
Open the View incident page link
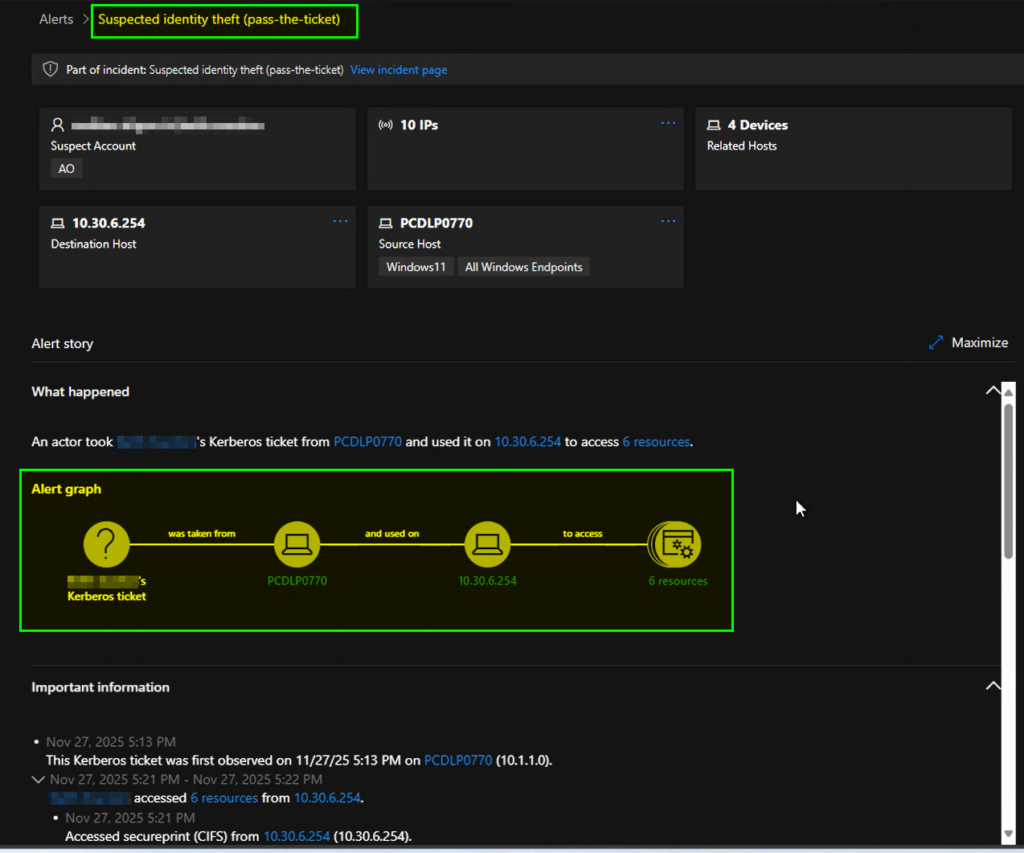pyautogui.click(x=398, y=70)
